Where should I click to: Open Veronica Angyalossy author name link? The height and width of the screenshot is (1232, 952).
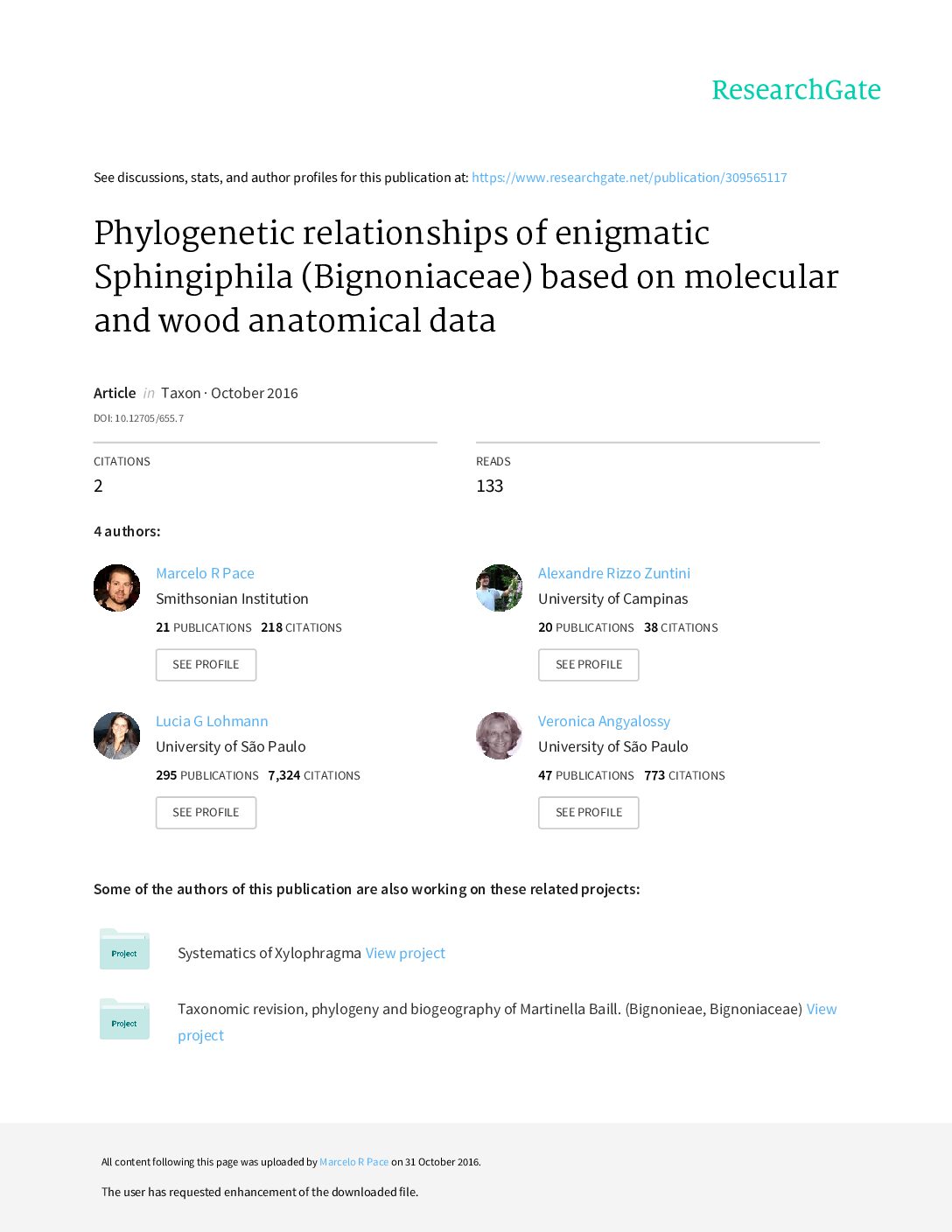point(604,721)
